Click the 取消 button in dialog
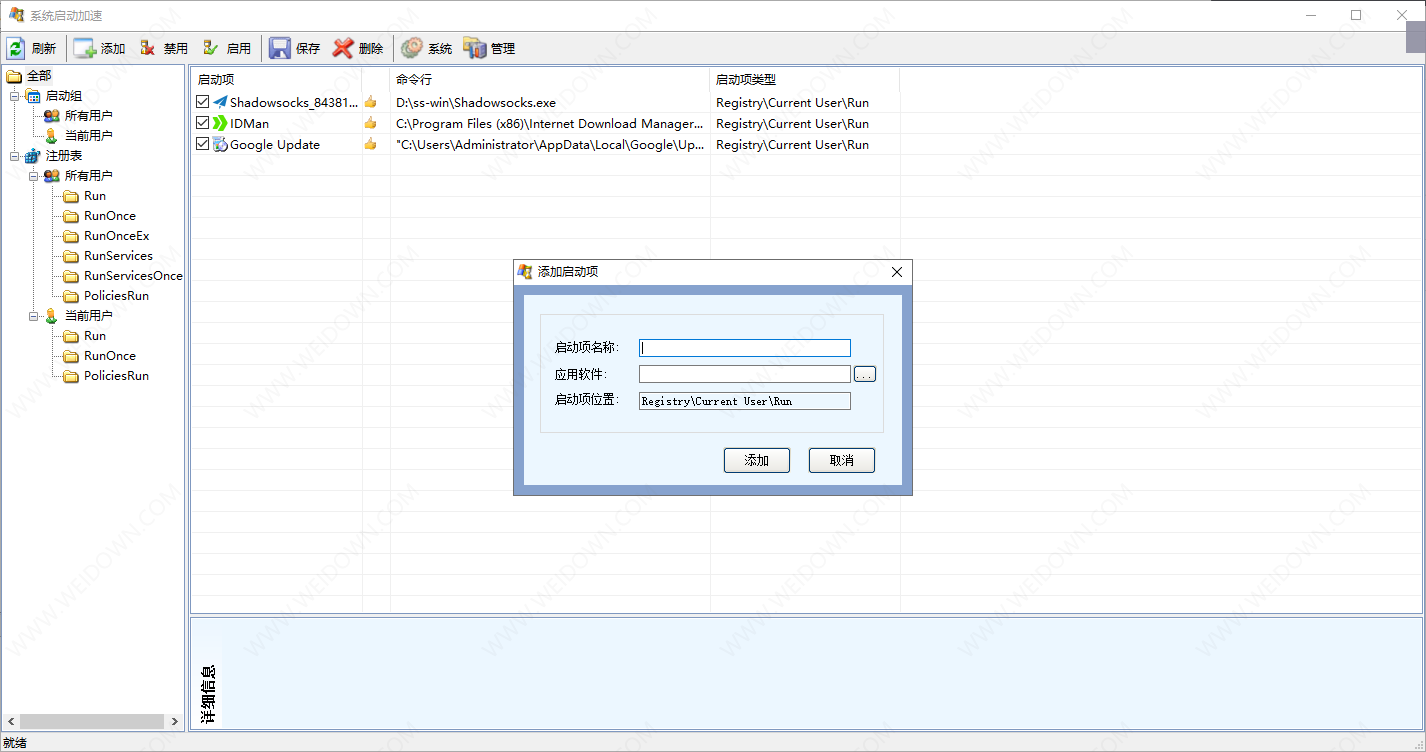1426x752 pixels. pos(842,460)
